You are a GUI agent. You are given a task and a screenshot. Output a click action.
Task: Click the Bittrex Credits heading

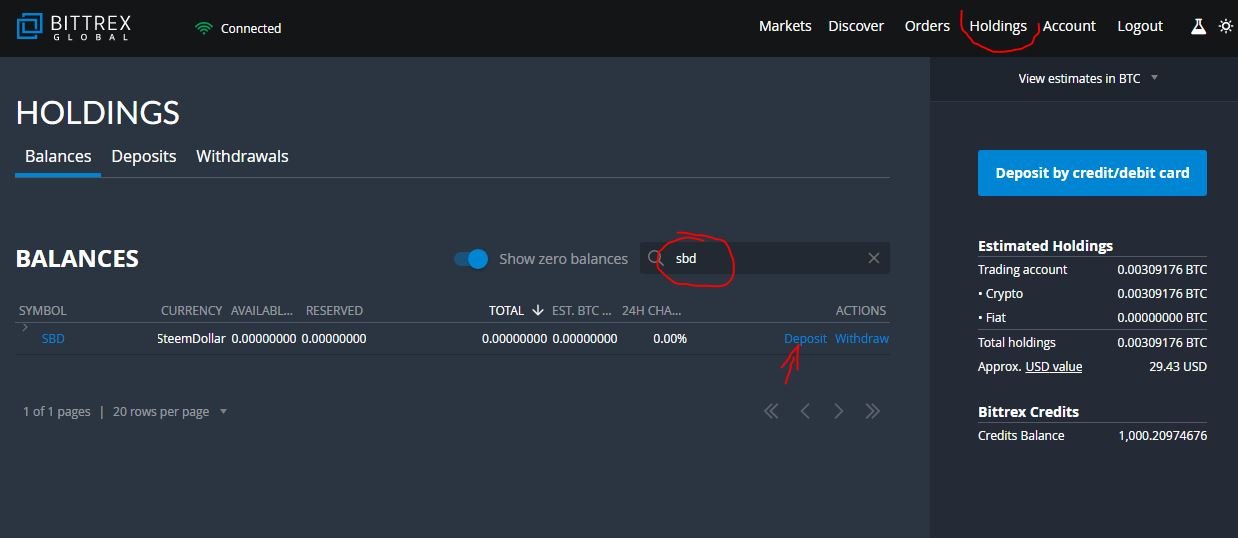pos(1028,412)
